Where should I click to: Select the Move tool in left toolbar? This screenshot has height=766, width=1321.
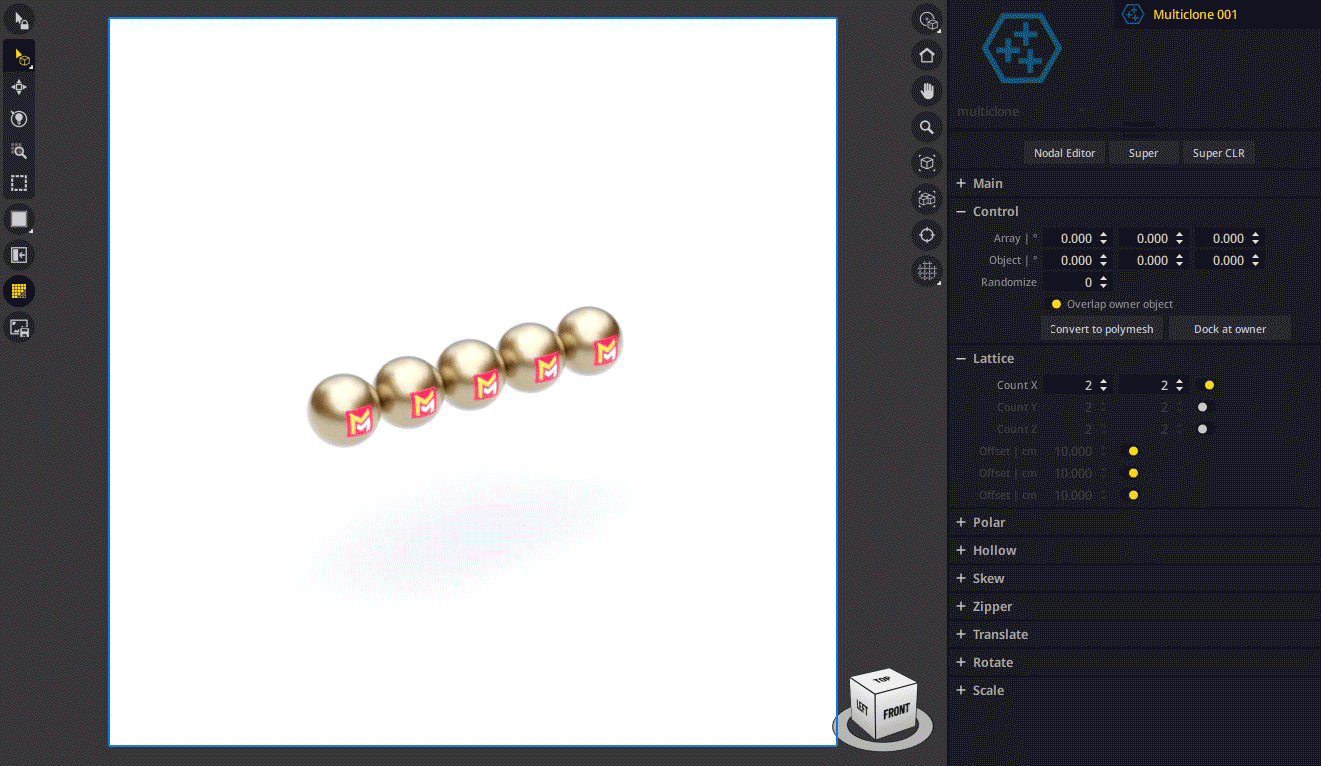(20, 87)
